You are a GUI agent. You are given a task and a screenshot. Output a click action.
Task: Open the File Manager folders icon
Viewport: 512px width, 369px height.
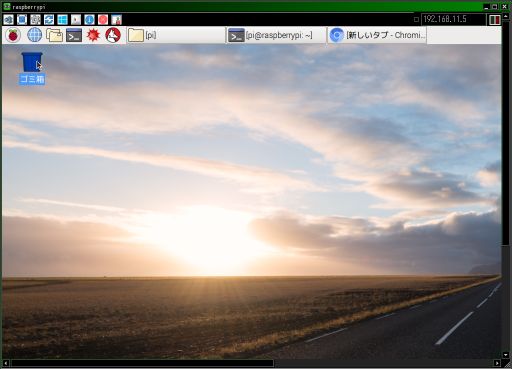click(x=54, y=35)
